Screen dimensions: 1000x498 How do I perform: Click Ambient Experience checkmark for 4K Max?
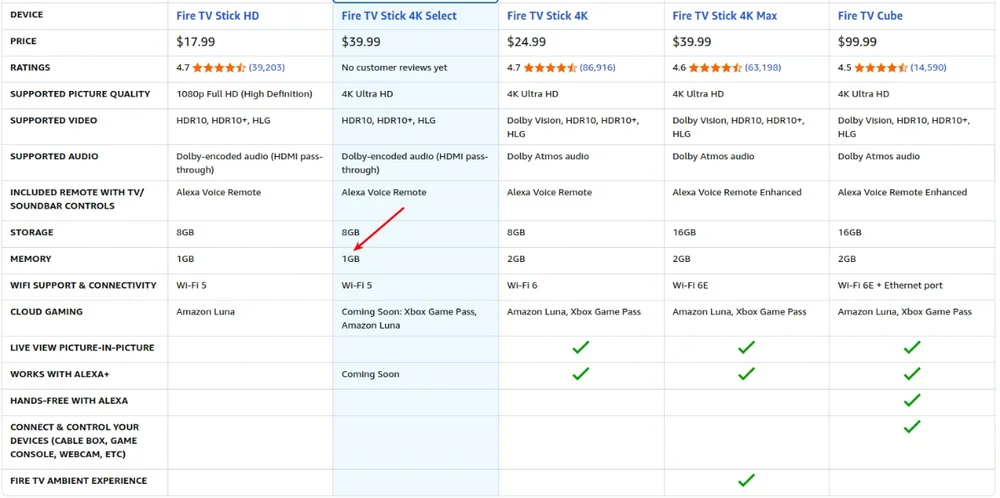coord(746,480)
